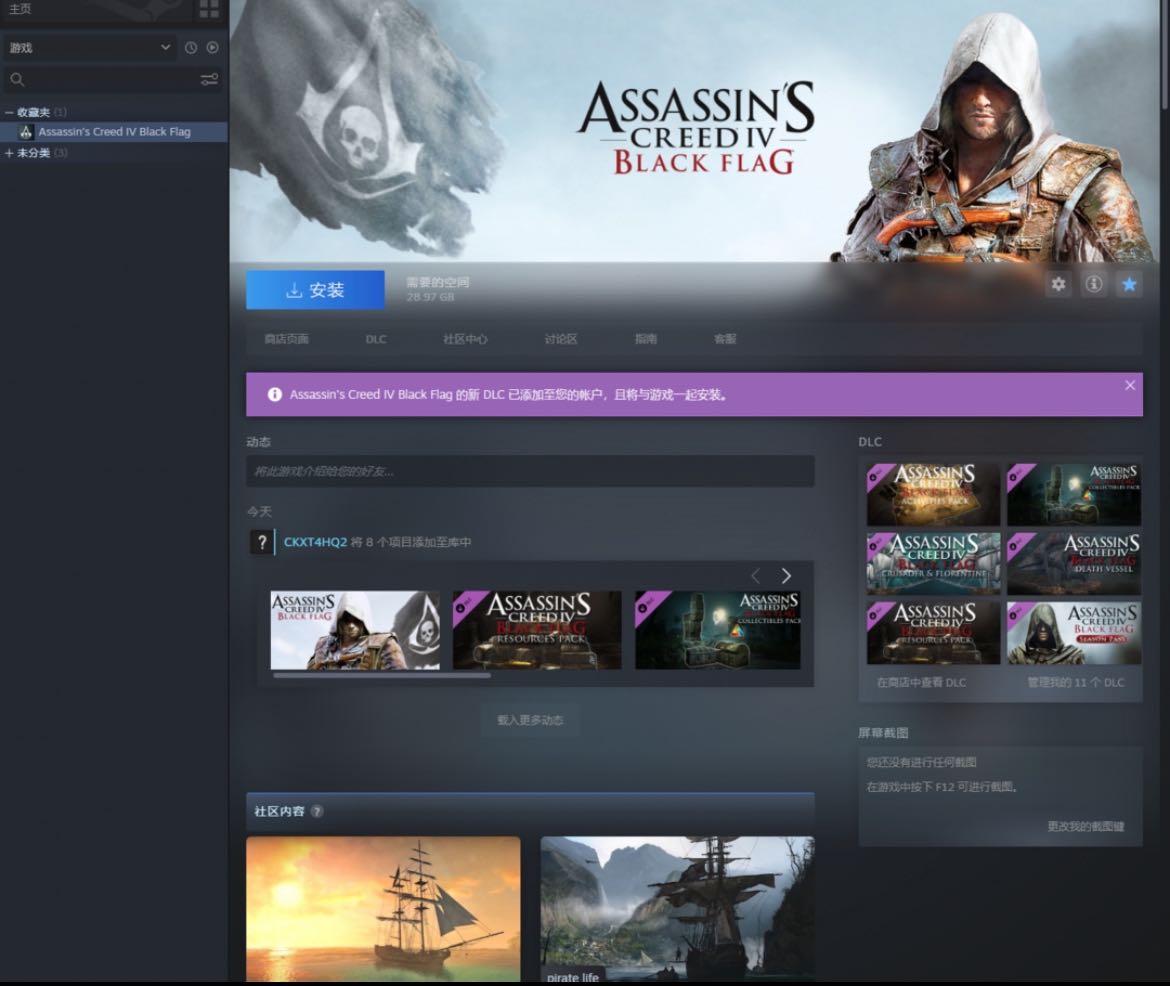Click the 安装 install button
Viewport: 1170px width, 986px height.
tap(316, 290)
